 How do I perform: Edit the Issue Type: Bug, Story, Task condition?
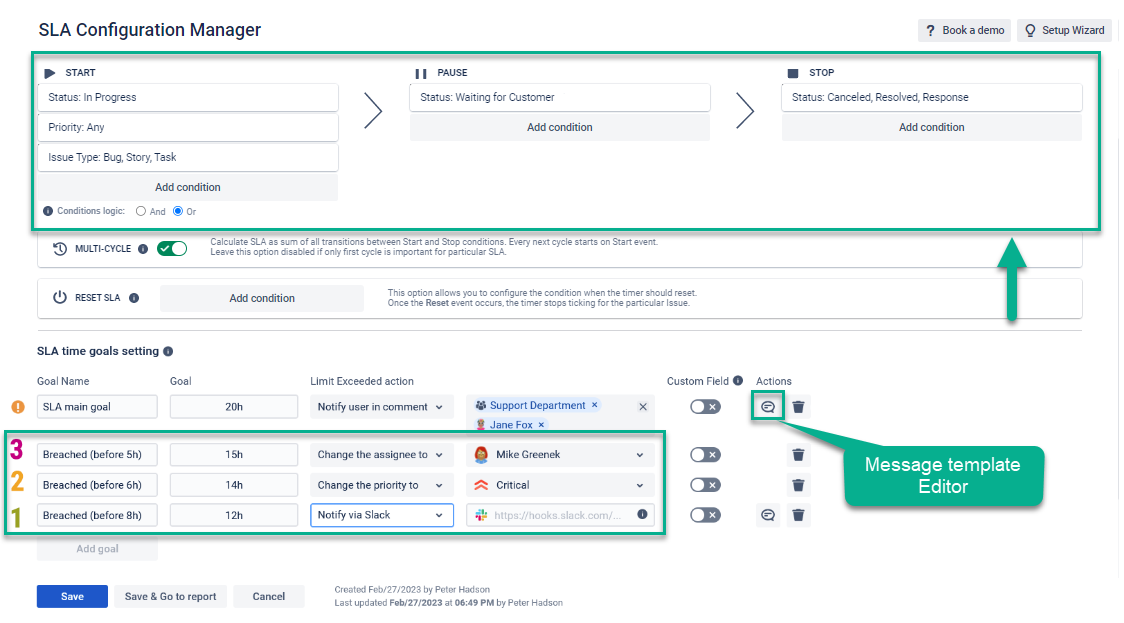click(x=188, y=158)
